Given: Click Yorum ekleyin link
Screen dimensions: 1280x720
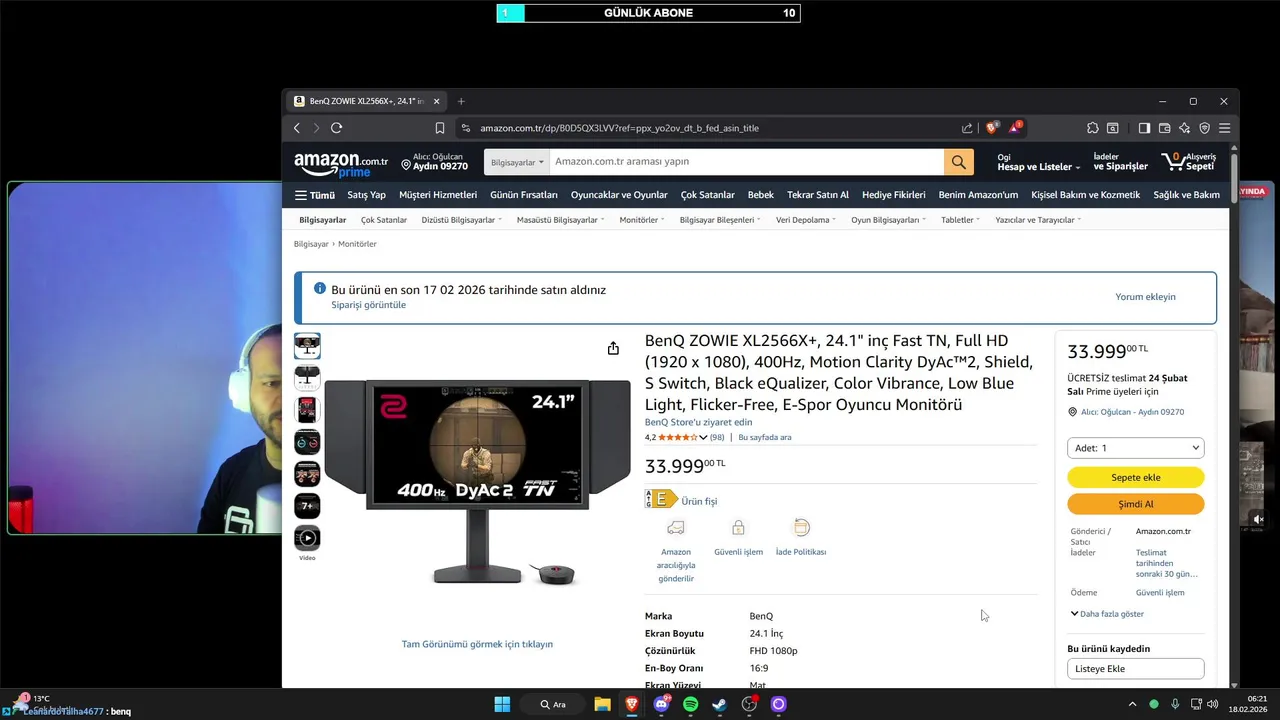Looking at the screenshot, I should tap(1145, 297).
